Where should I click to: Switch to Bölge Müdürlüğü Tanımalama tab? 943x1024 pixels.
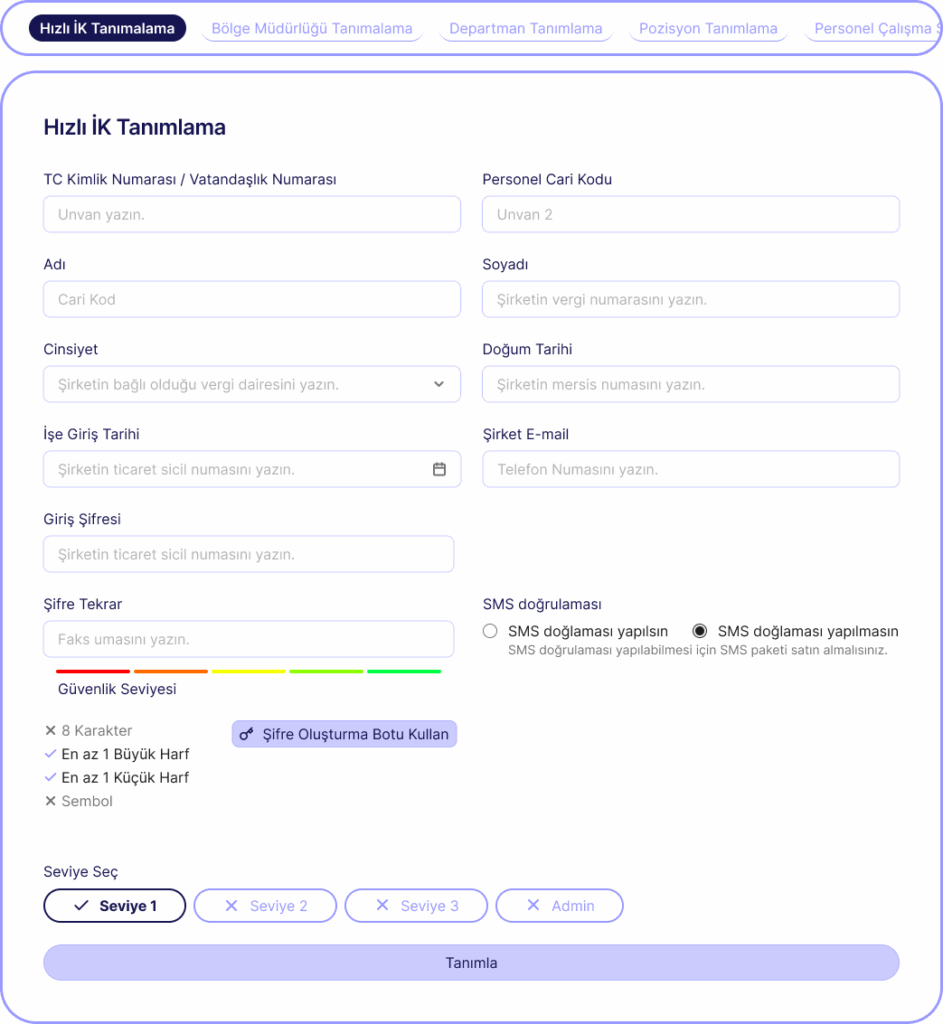(x=312, y=29)
